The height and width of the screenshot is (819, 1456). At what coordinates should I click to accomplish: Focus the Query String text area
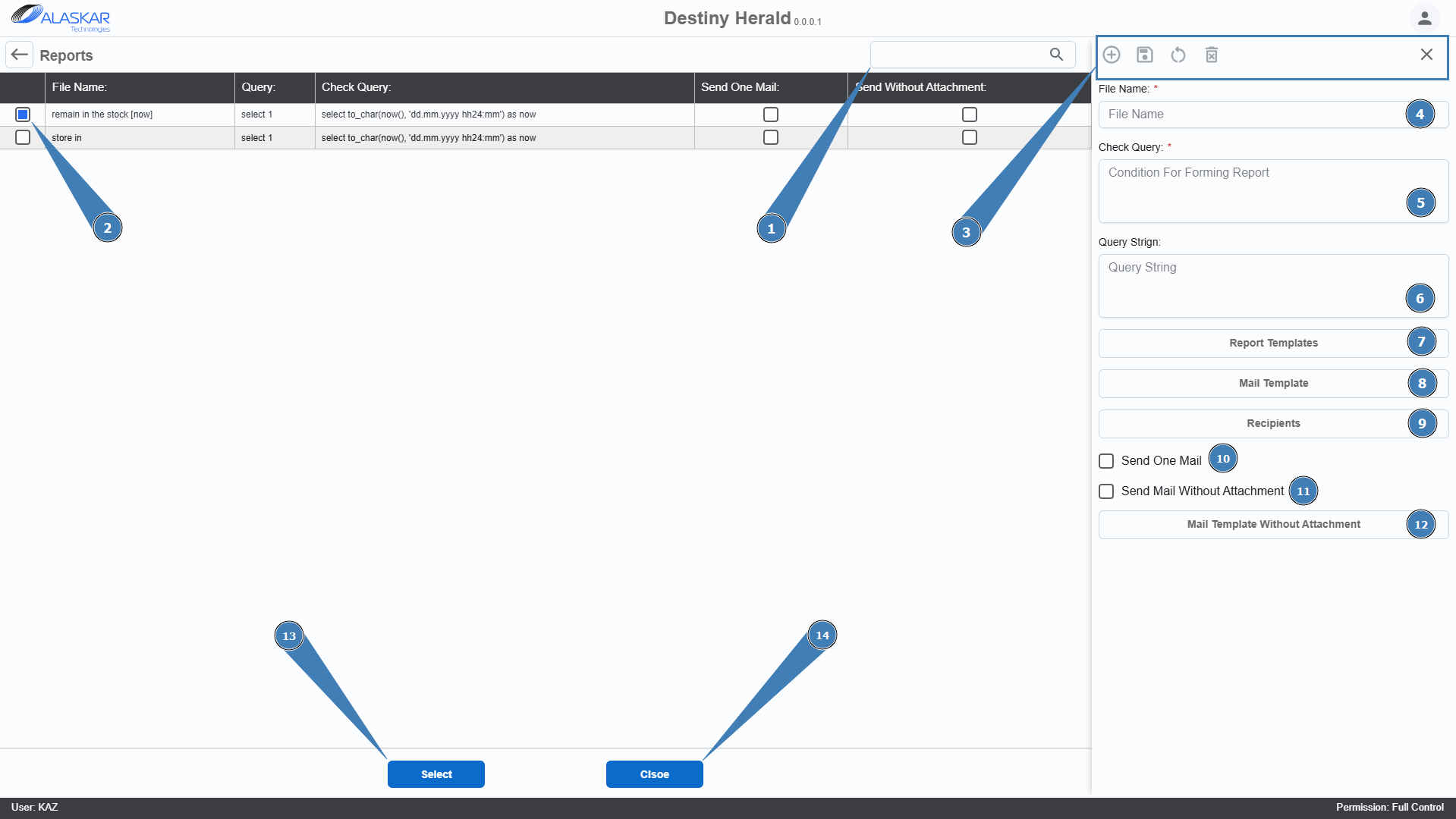click(x=1273, y=286)
